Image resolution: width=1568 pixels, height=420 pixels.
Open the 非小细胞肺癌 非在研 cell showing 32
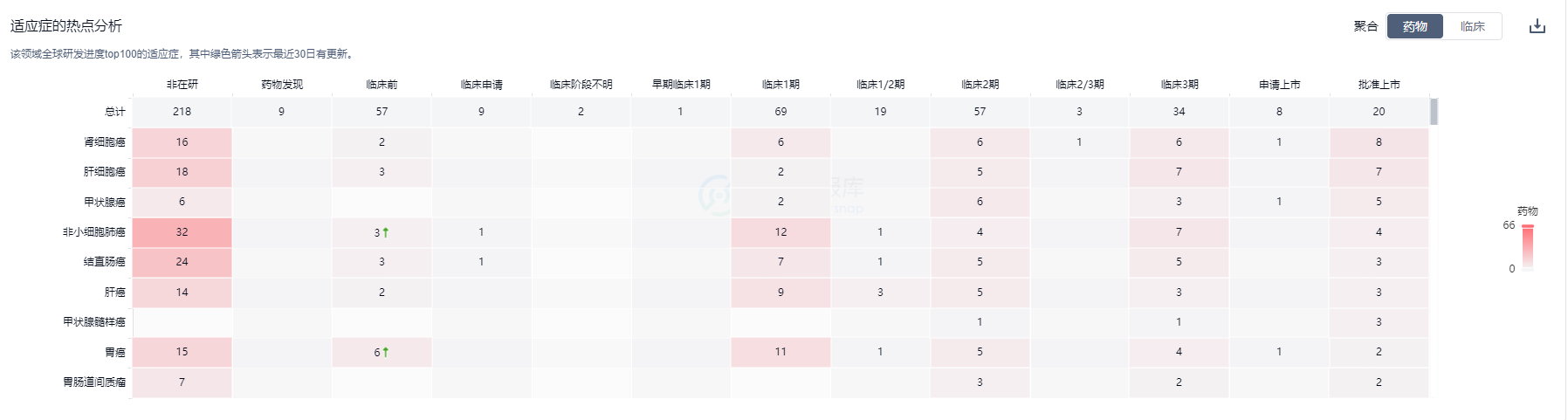[182, 232]
